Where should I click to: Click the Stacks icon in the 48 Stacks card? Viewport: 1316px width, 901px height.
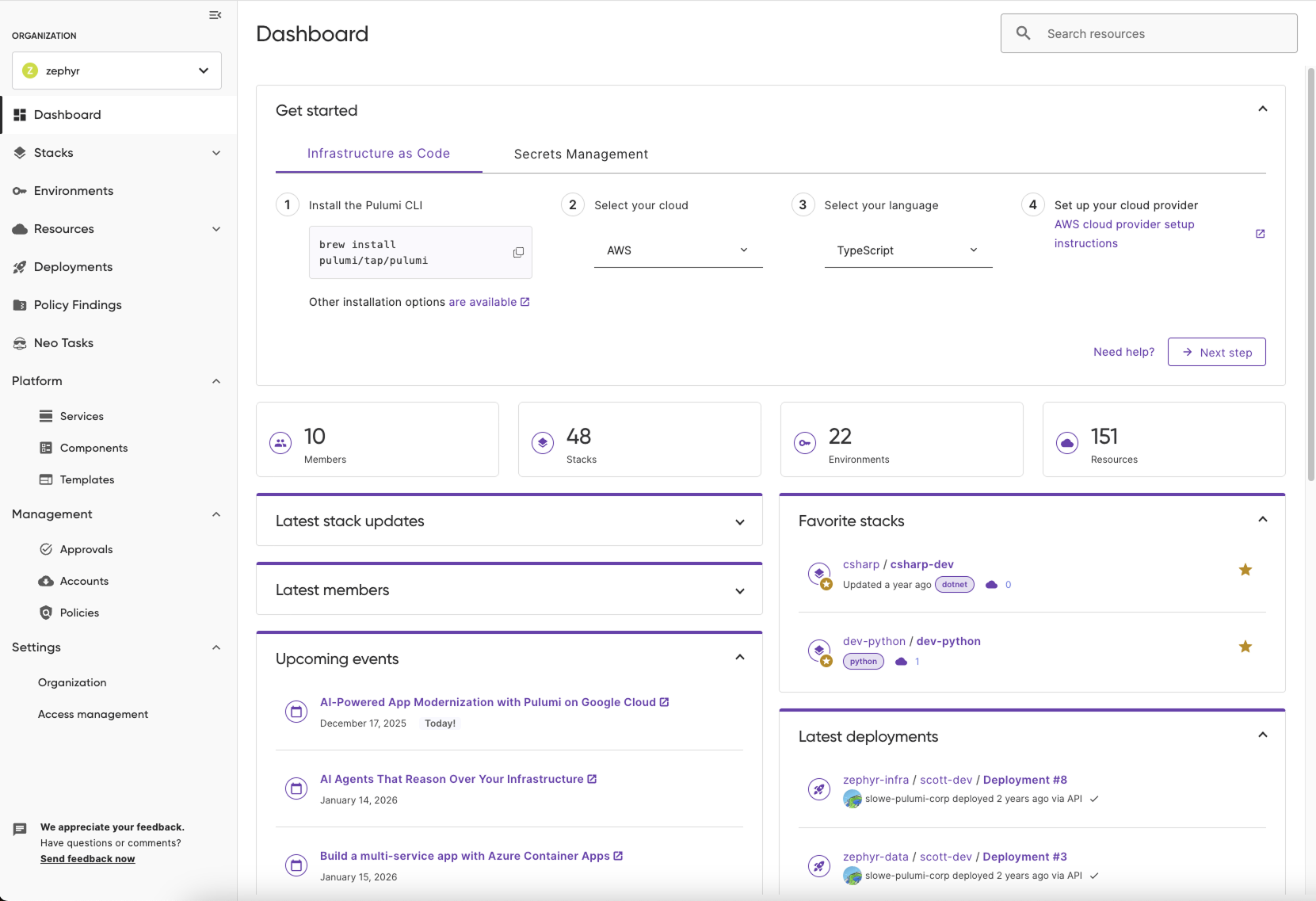coord(543,443)
